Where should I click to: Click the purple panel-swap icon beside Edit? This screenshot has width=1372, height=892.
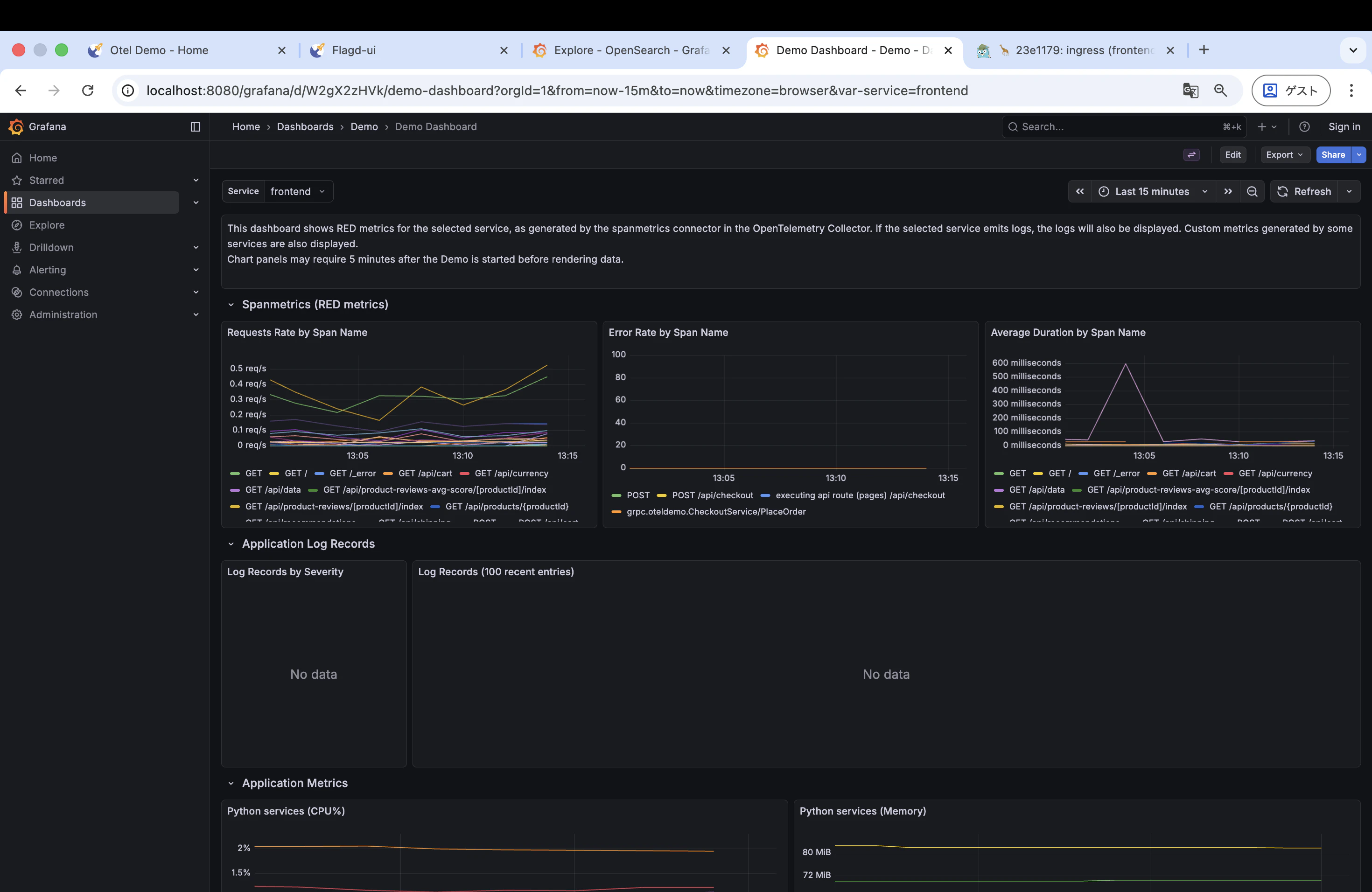(1191, 154)
